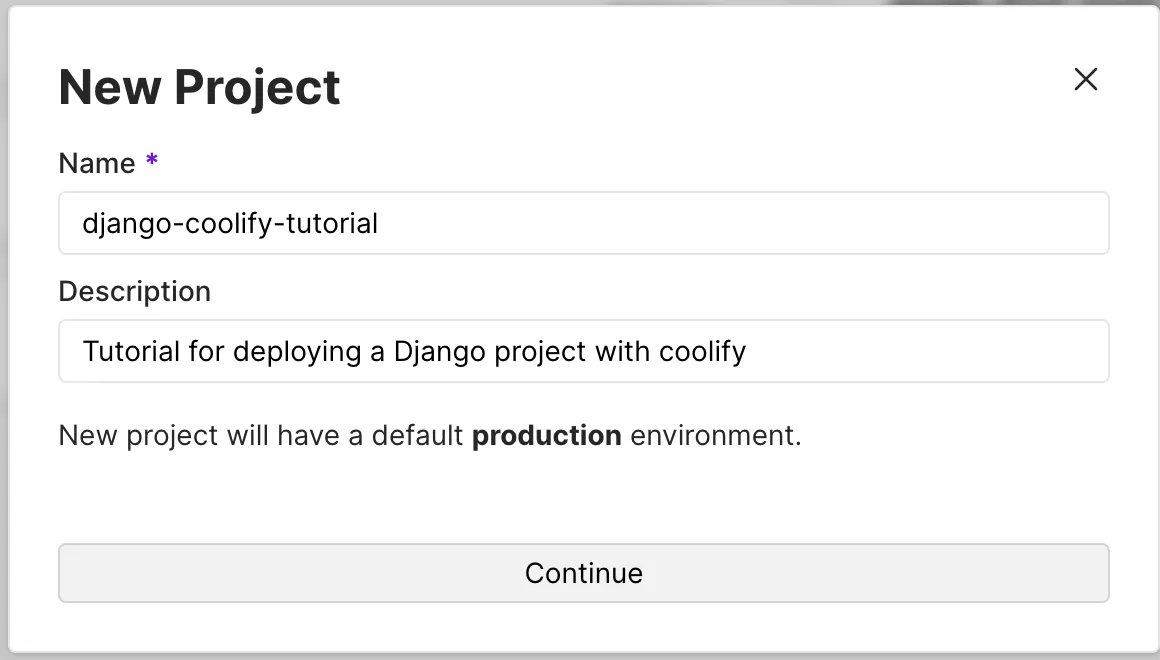Click inside the Description input field
Viewport: 1160px width, 660px height.
coord(583,351)
